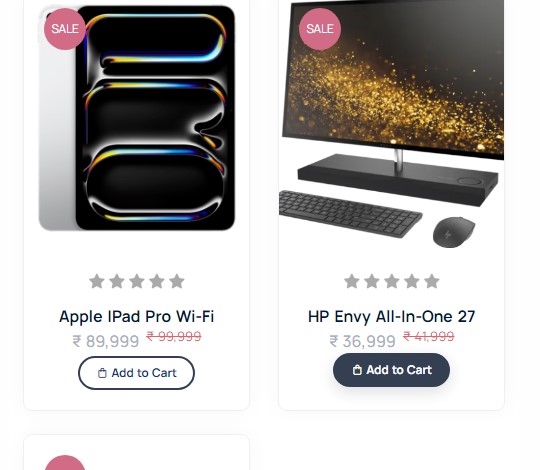Click first rating star under HP Envy
Image resolution: width=540 pixels, height=470 pixels.
pos(352,281)
